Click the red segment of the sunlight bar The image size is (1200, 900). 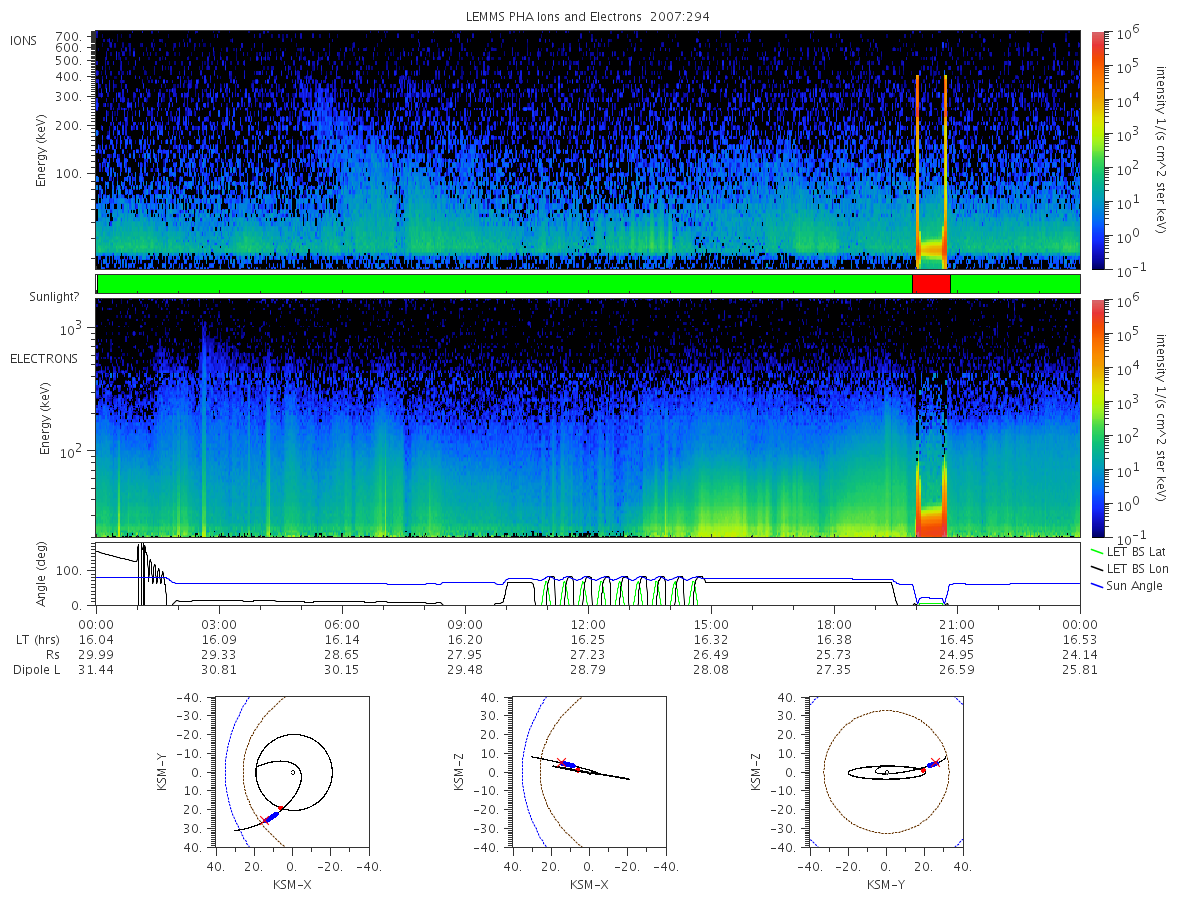point(931,284)
